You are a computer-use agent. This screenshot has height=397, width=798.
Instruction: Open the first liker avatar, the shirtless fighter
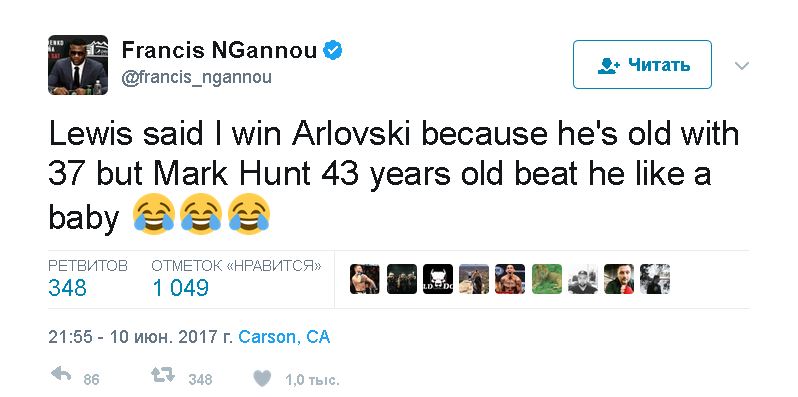[x=364, y=279]
